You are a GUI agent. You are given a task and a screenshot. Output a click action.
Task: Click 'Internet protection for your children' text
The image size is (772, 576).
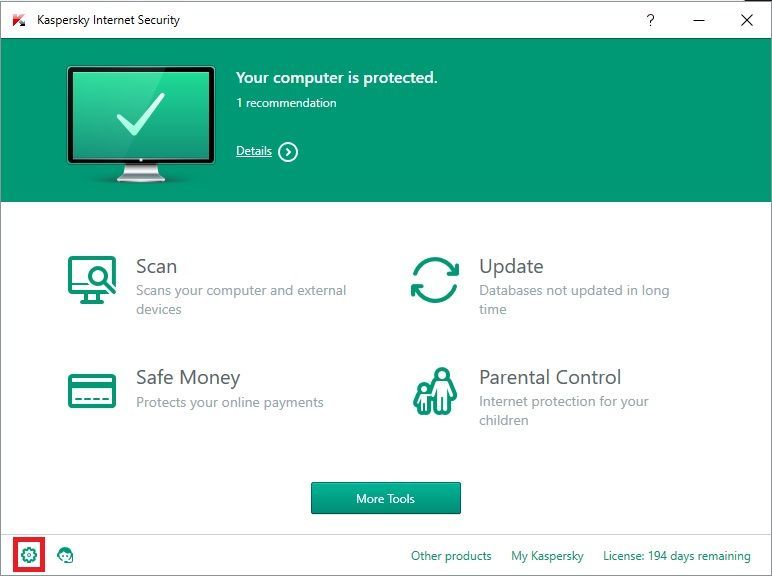coord(564,411)
